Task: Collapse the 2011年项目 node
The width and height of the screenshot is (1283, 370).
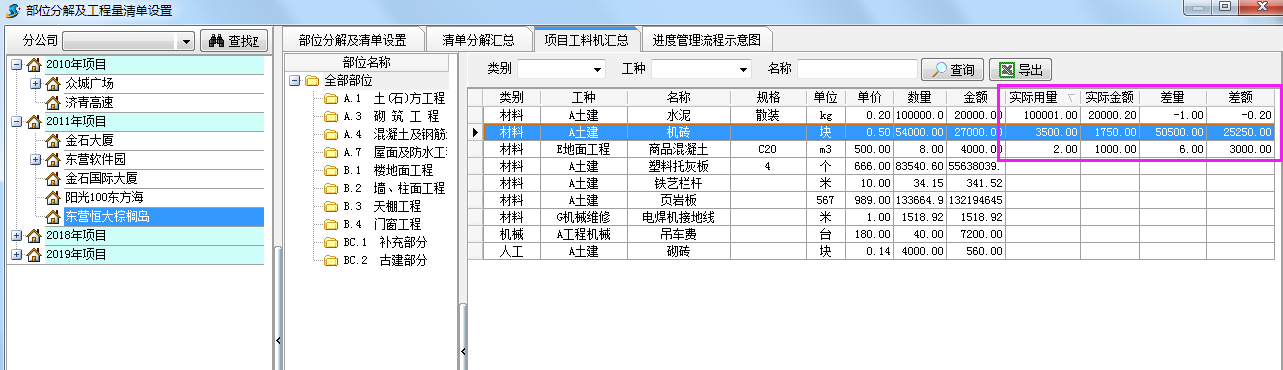Action: (16, 121)
